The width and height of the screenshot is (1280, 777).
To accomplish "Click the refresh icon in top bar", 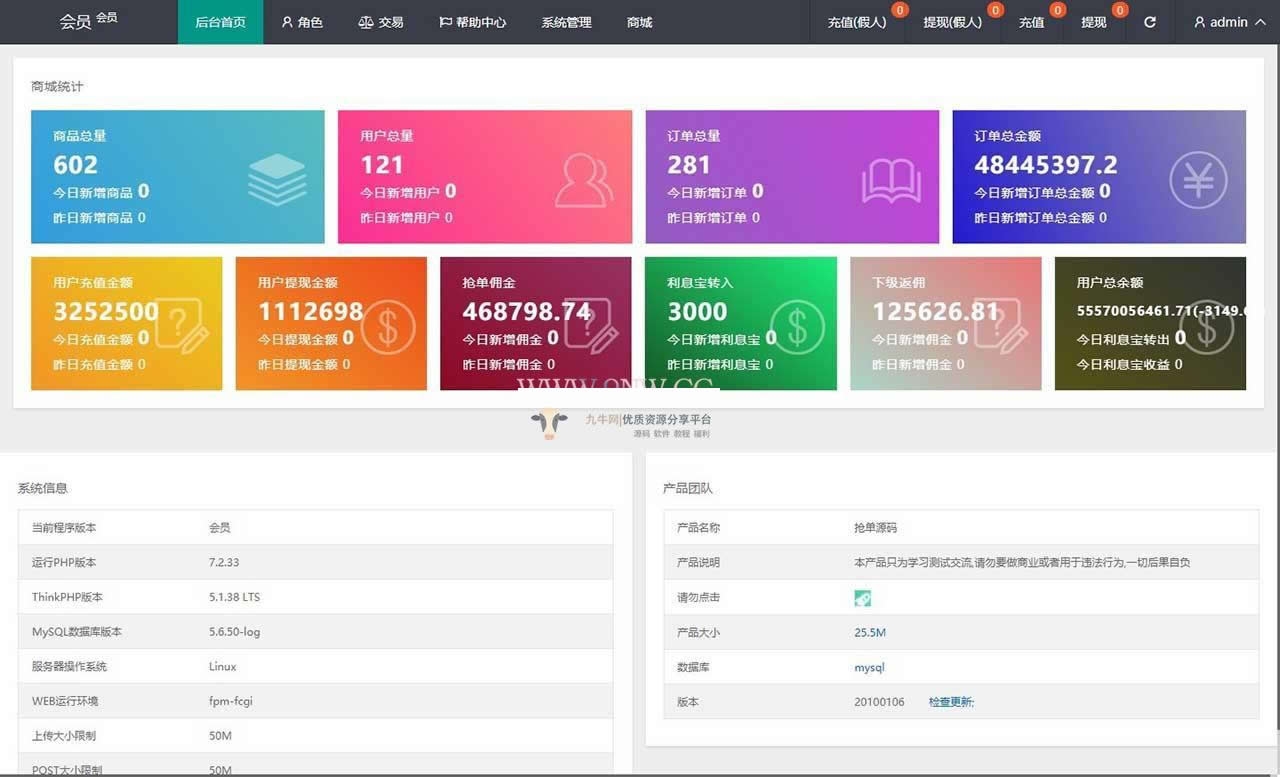I will coord(1150,22).
